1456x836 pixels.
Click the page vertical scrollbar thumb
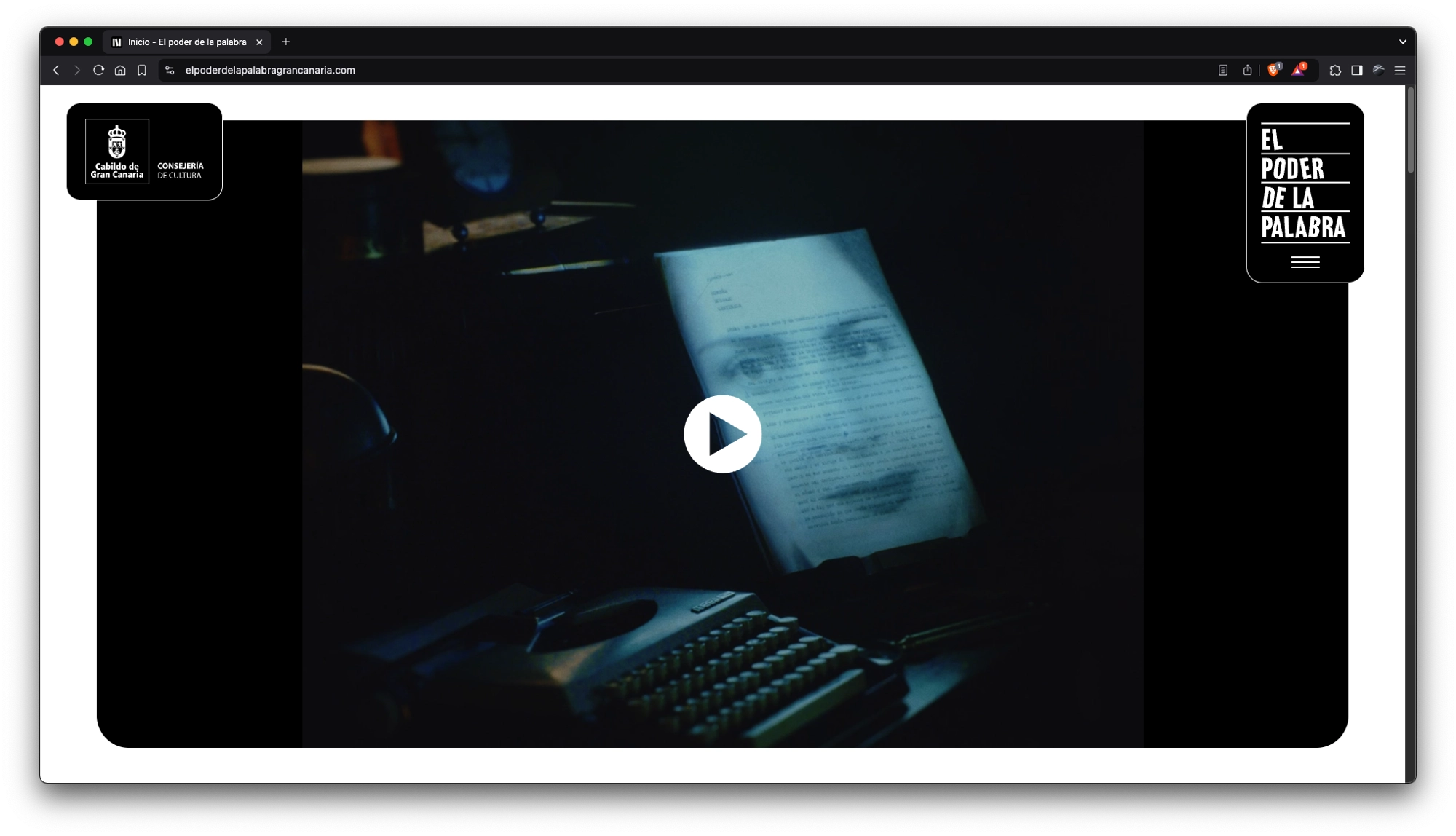pyautogui.click(x=1410, y=131)
